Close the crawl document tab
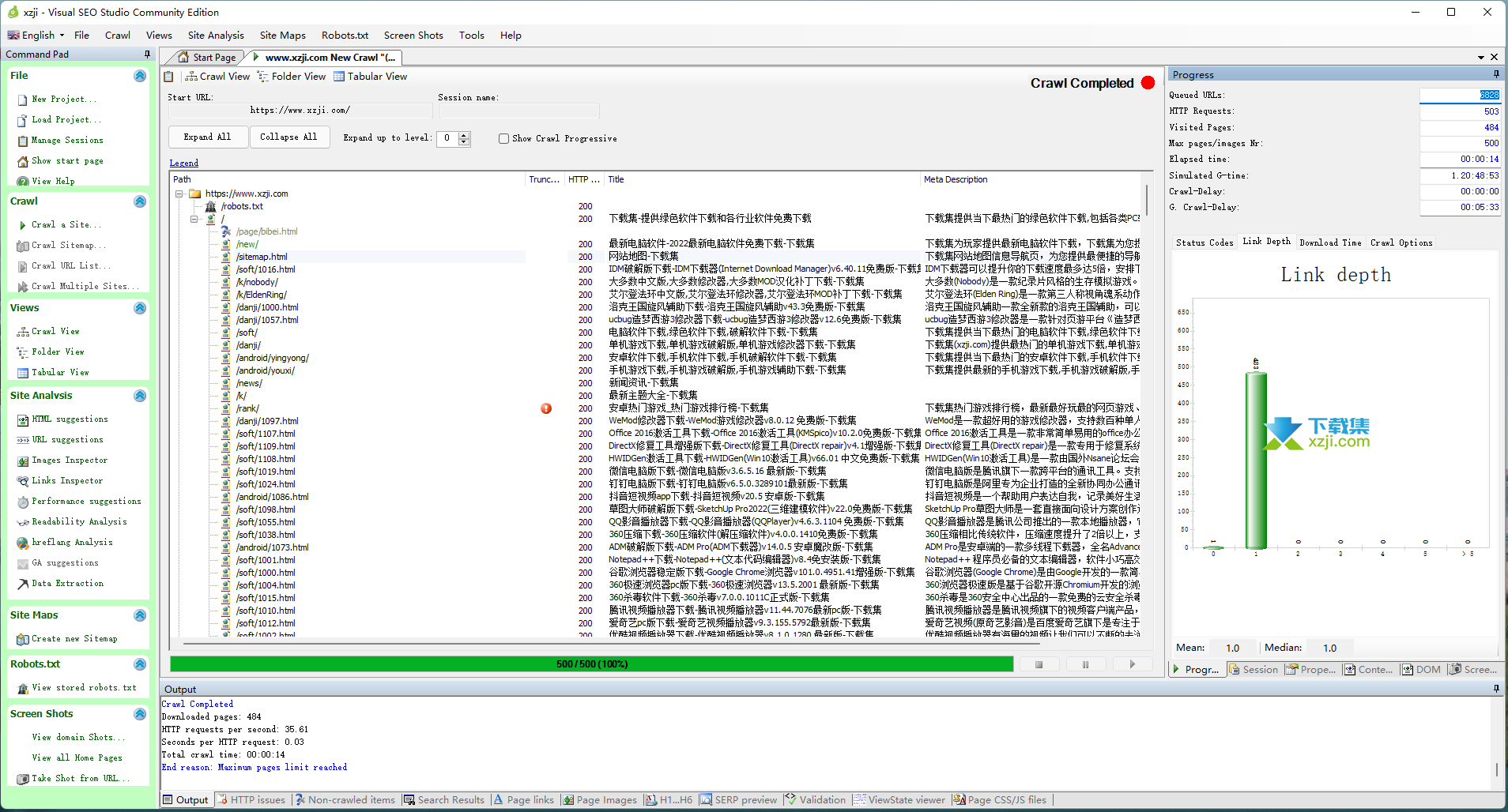The height and width of the screenshot is (812, 1508). 1494,57
